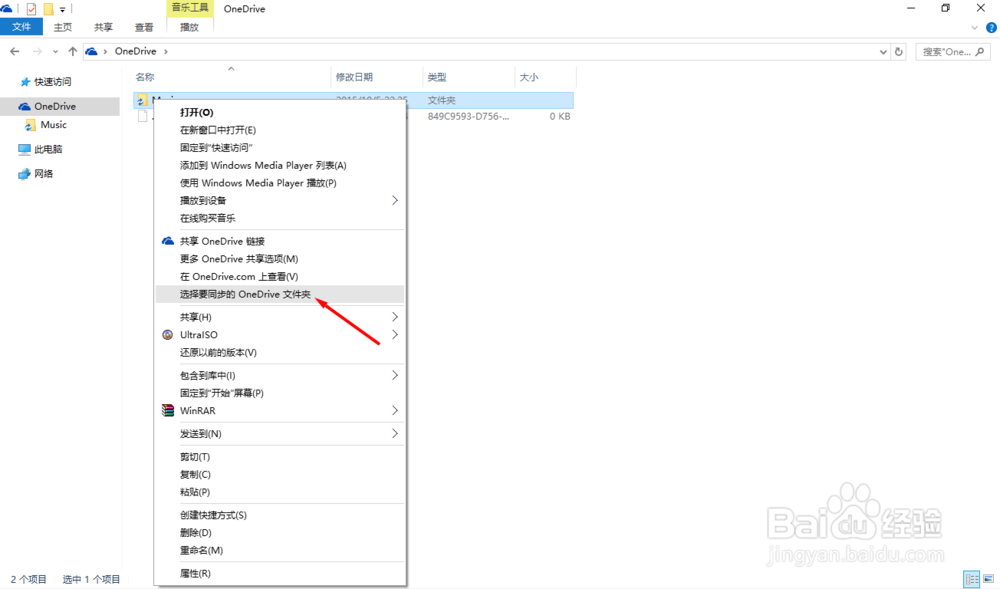Go back with the back arrow
This screenshot has height=589, width=1000.
(15, 52)
